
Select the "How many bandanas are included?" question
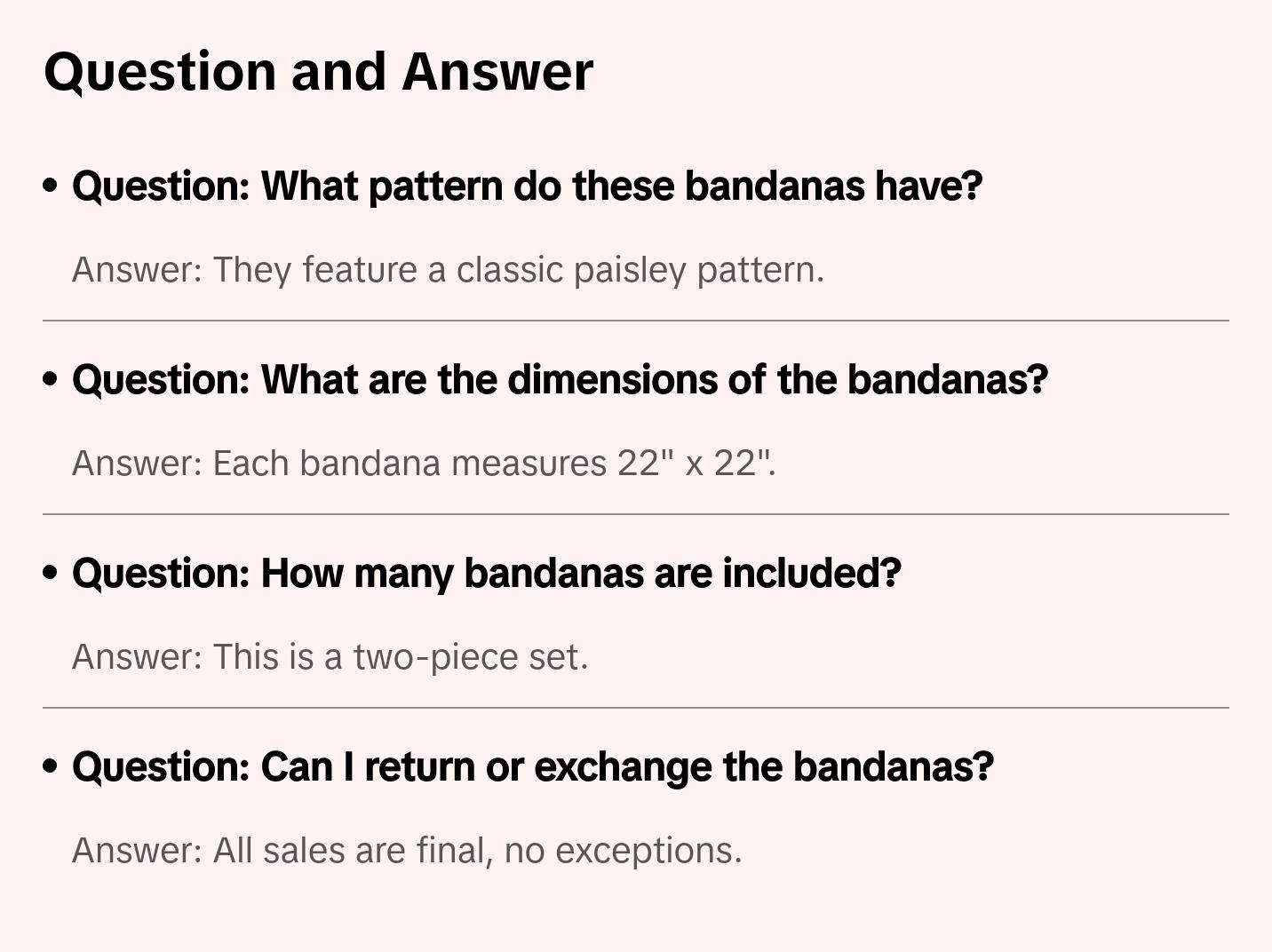tap(486, 574)
